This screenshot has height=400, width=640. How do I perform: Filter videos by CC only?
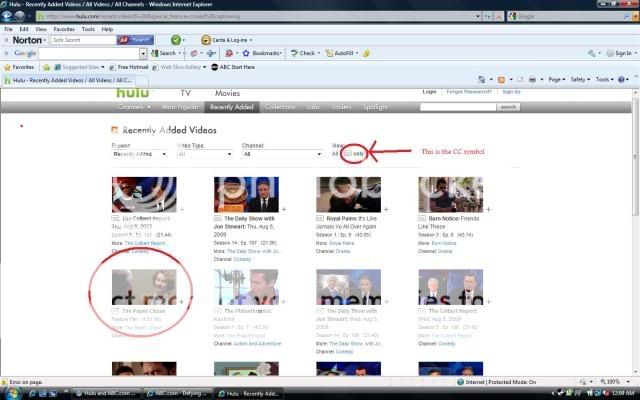[x=352, y=154]
